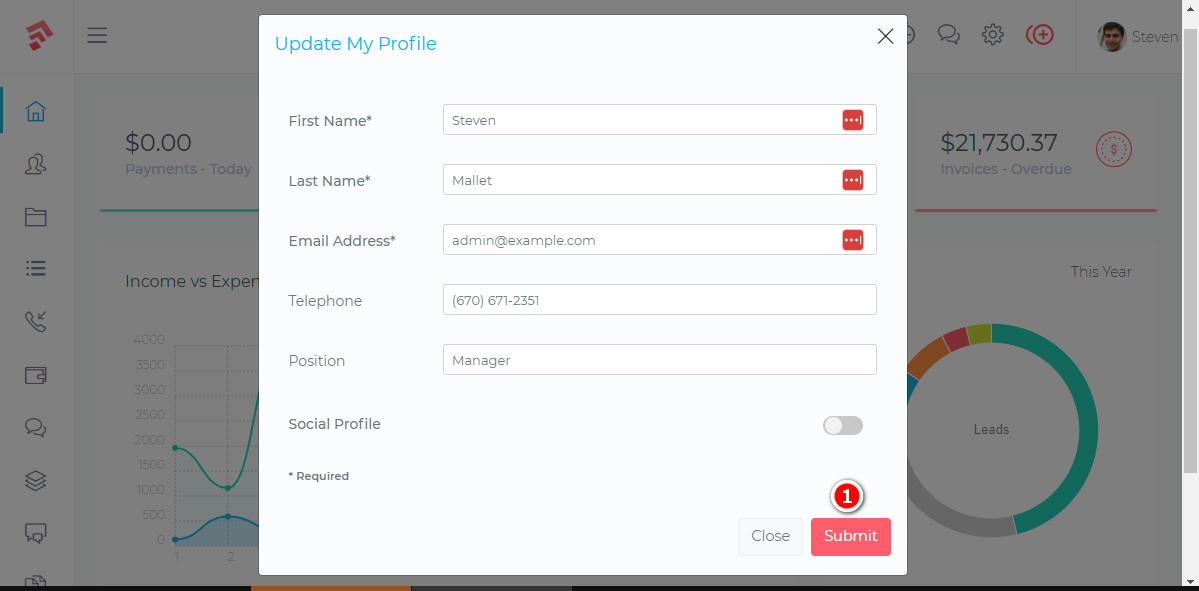Click the Position input field
Image resolution: width=1199 pixels, height=591 pixels.
pos(659,360)
